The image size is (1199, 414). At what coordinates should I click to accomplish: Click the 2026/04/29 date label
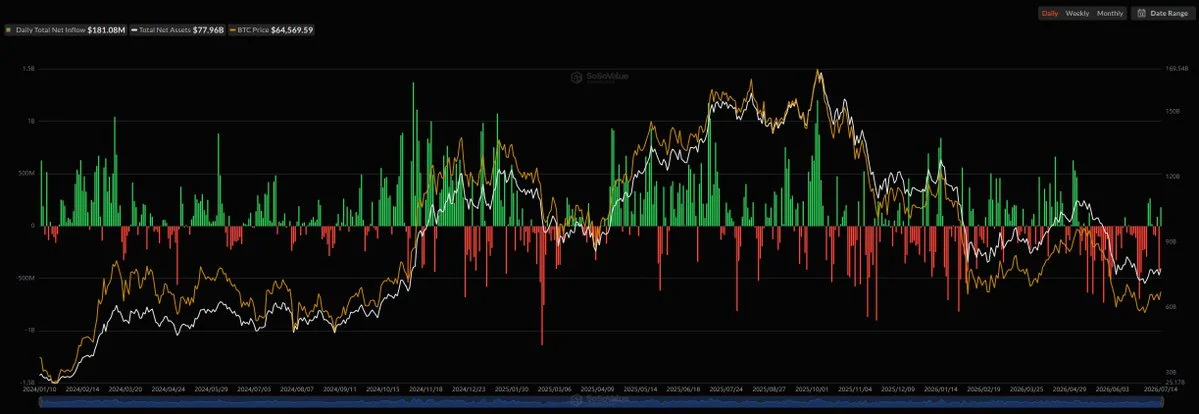coord(1071,389)
